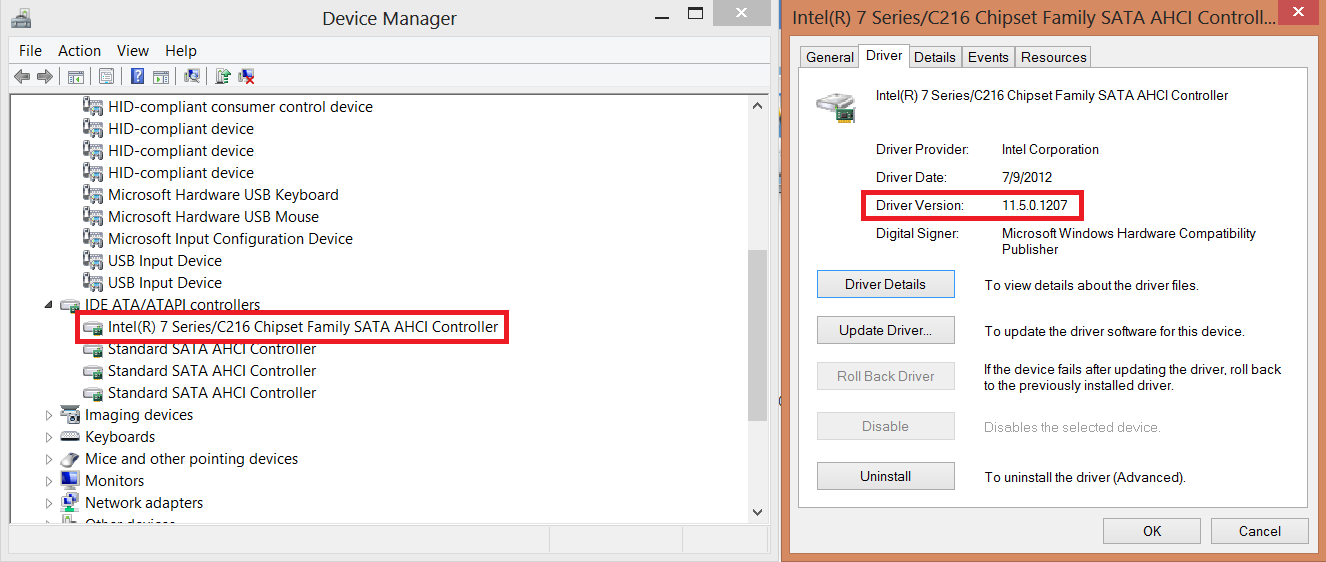Expand the Monitors node

coord(49,481)
